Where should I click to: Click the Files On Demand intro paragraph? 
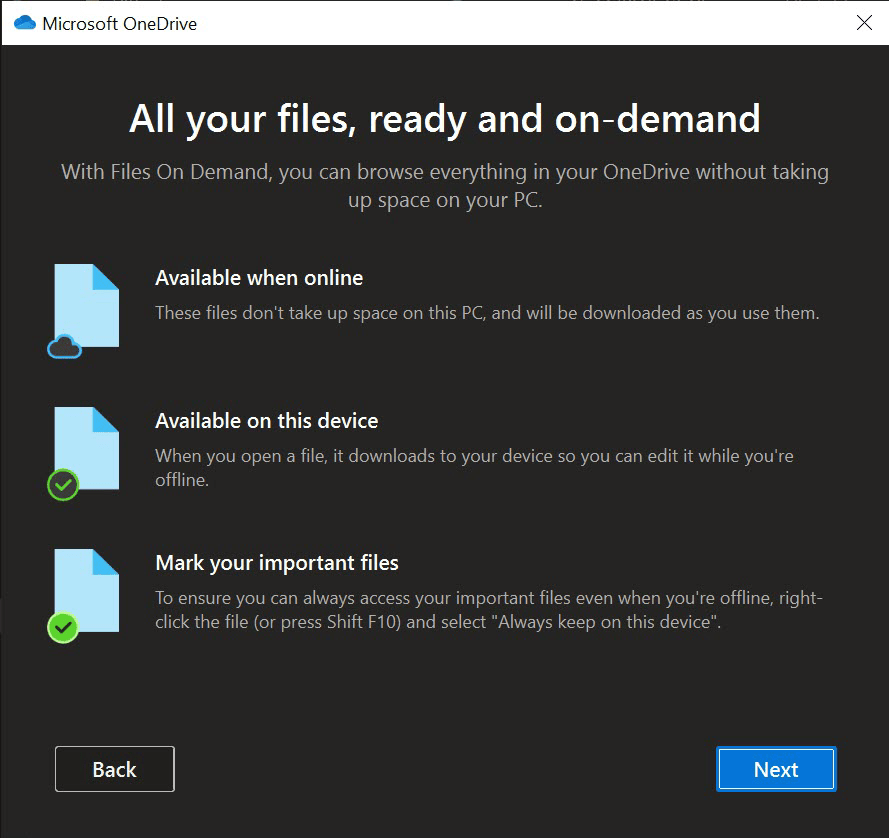[x=444, y=185]
